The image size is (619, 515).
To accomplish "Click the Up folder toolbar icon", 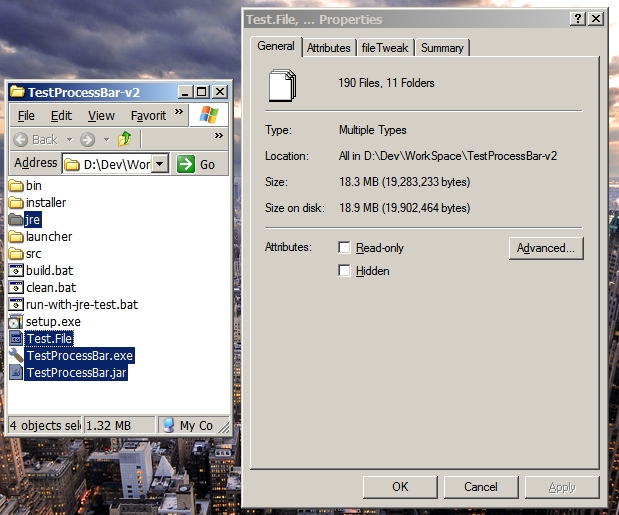I will [125, 139].
